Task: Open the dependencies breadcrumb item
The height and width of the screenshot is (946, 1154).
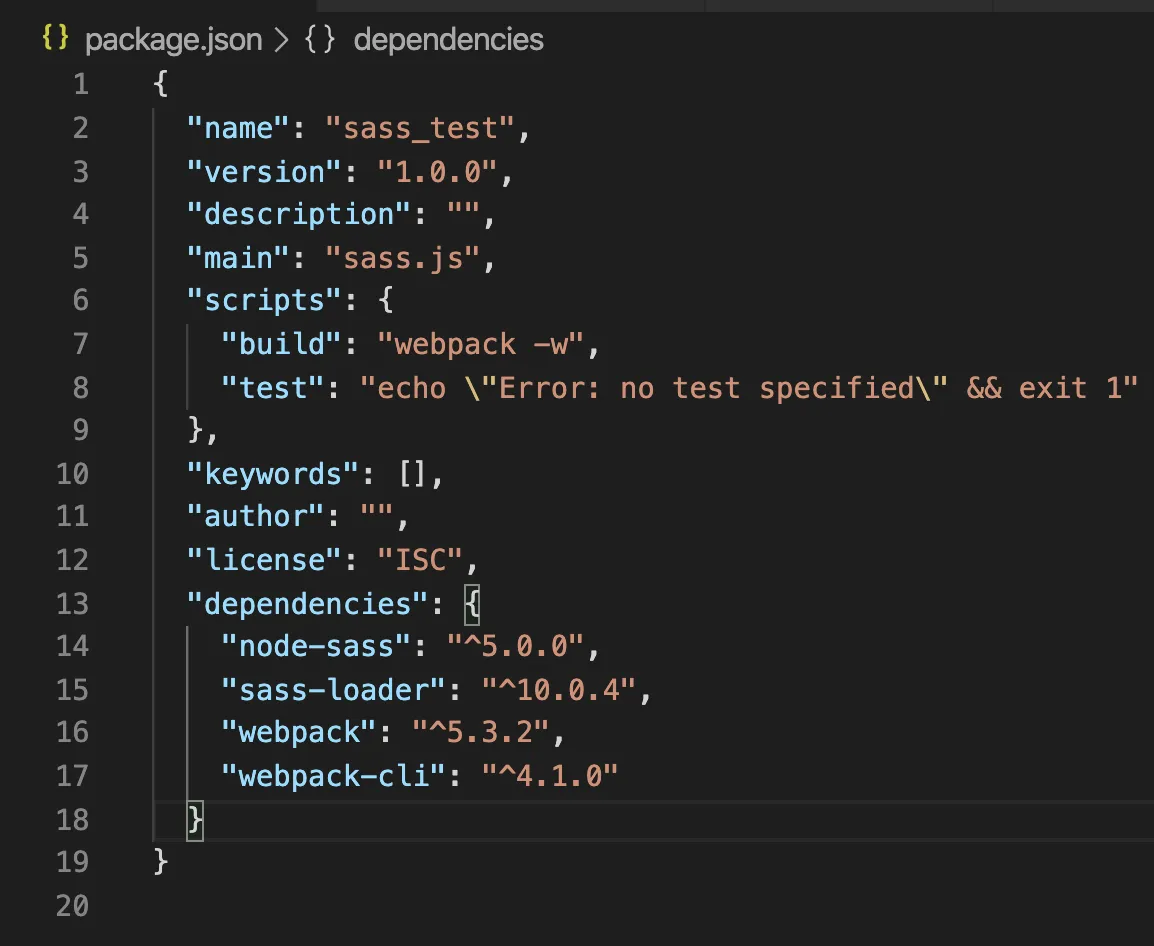Action: pyautogui.click(x=449, y=40)
